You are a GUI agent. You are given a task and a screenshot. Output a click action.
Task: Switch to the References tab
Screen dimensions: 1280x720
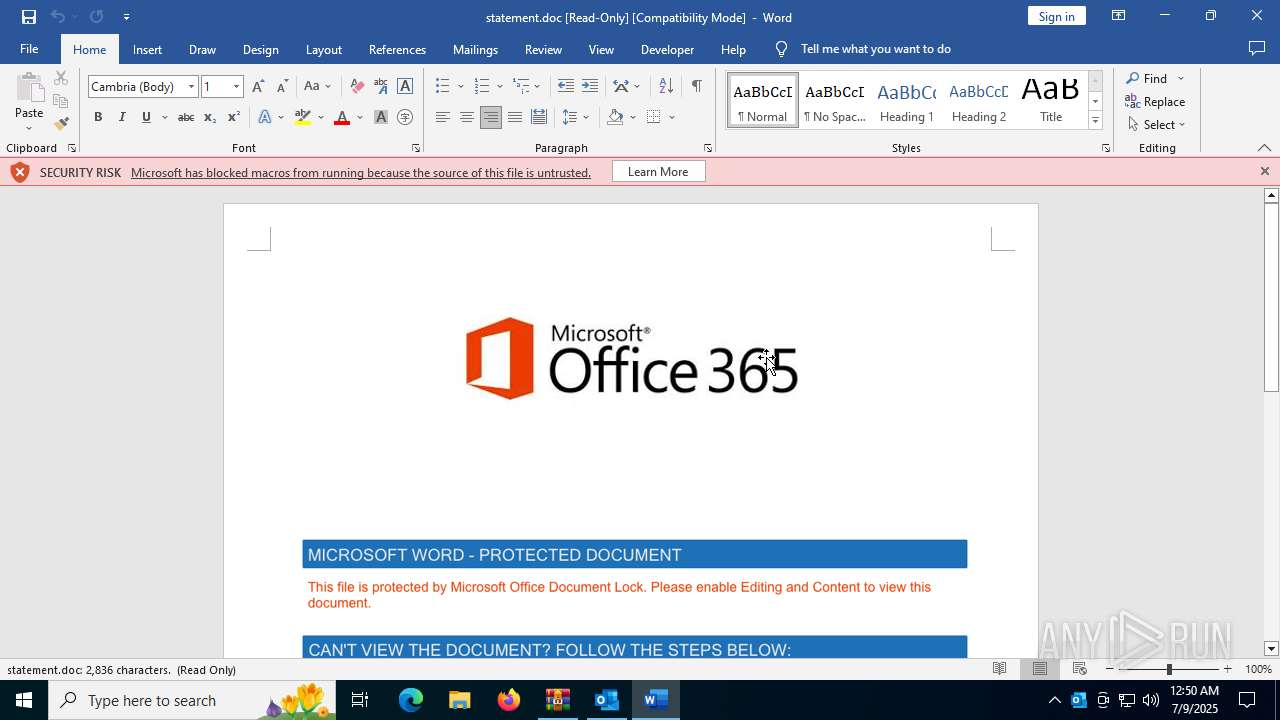click(x=397, y=49)
